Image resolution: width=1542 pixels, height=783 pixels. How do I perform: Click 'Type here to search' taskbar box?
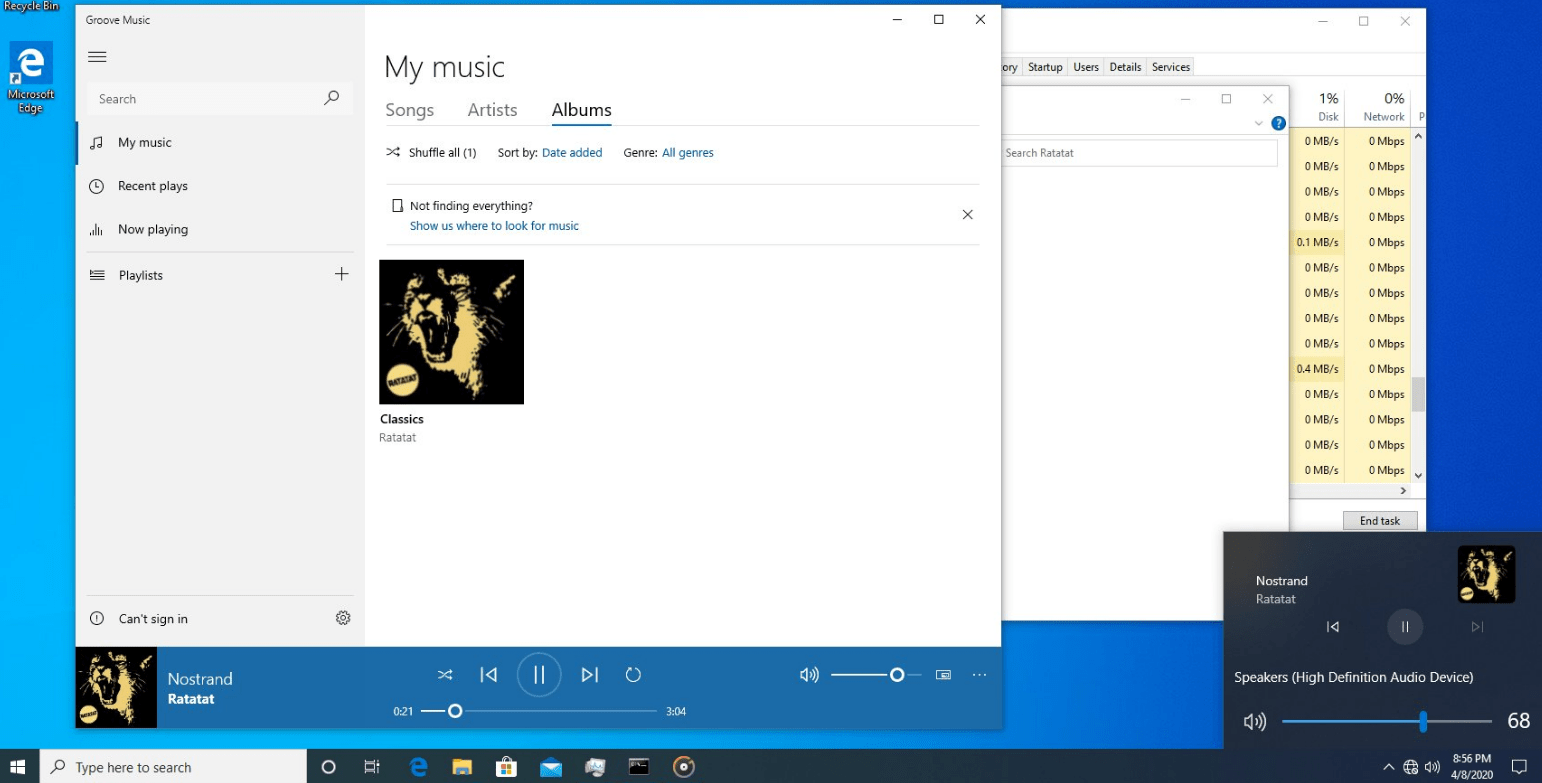[171, 767]
